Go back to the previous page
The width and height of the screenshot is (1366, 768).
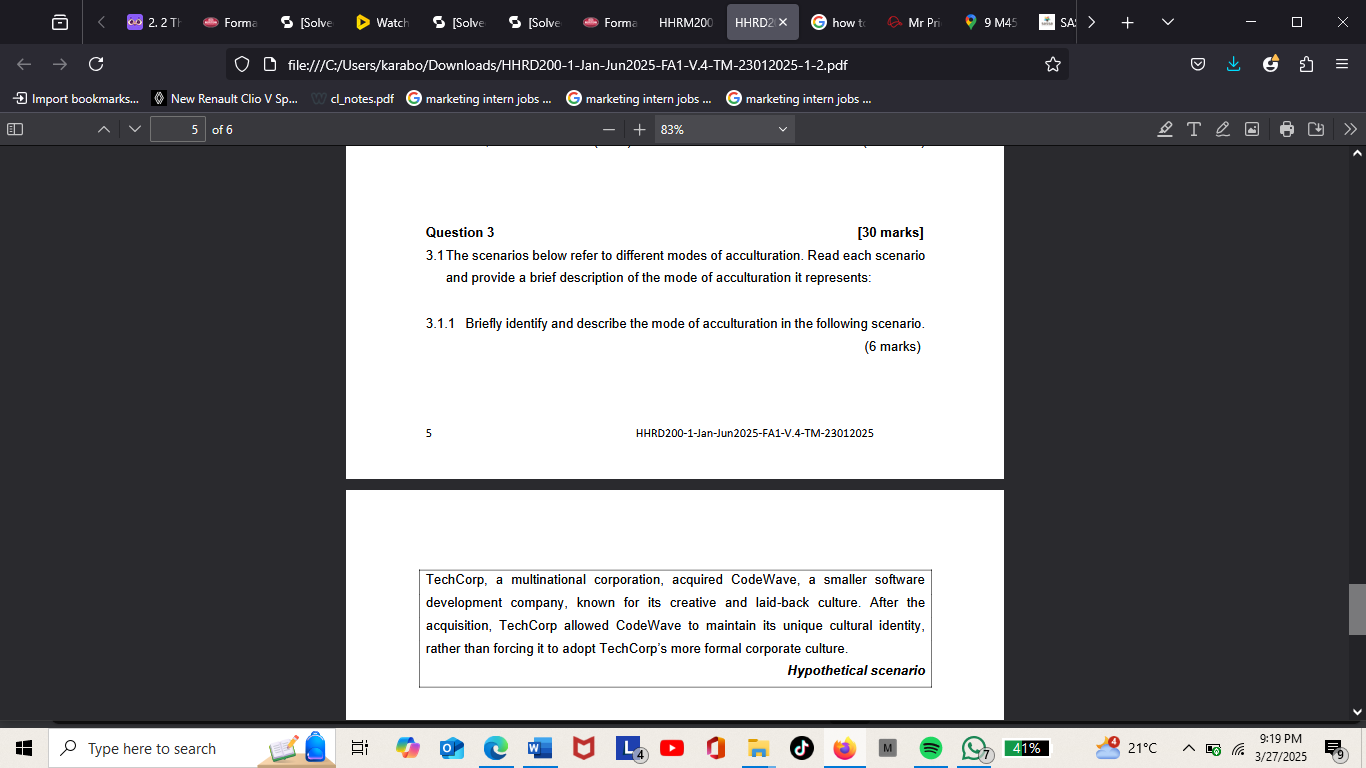tap(25, 64)
